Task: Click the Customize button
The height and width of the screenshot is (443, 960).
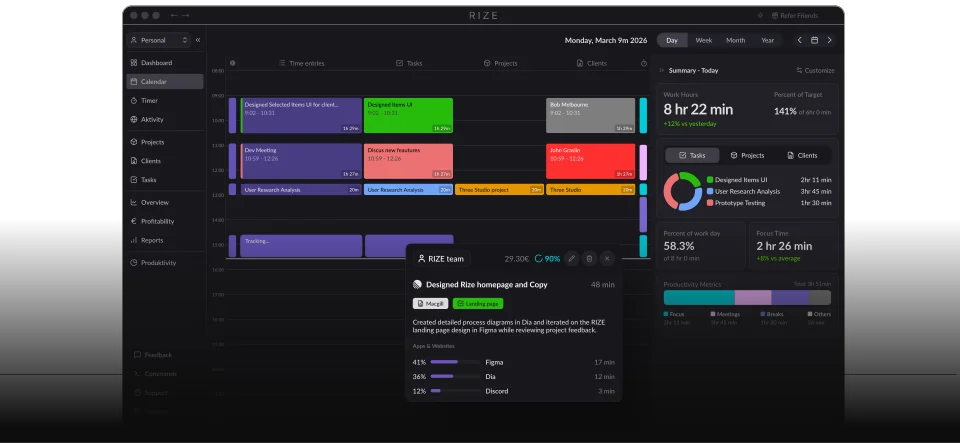Action: tap(814, 71)
